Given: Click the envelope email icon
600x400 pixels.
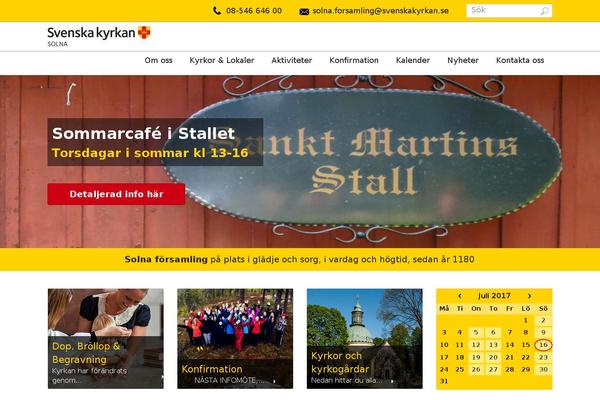Looking at the screenshot, I should click(304, 11).
